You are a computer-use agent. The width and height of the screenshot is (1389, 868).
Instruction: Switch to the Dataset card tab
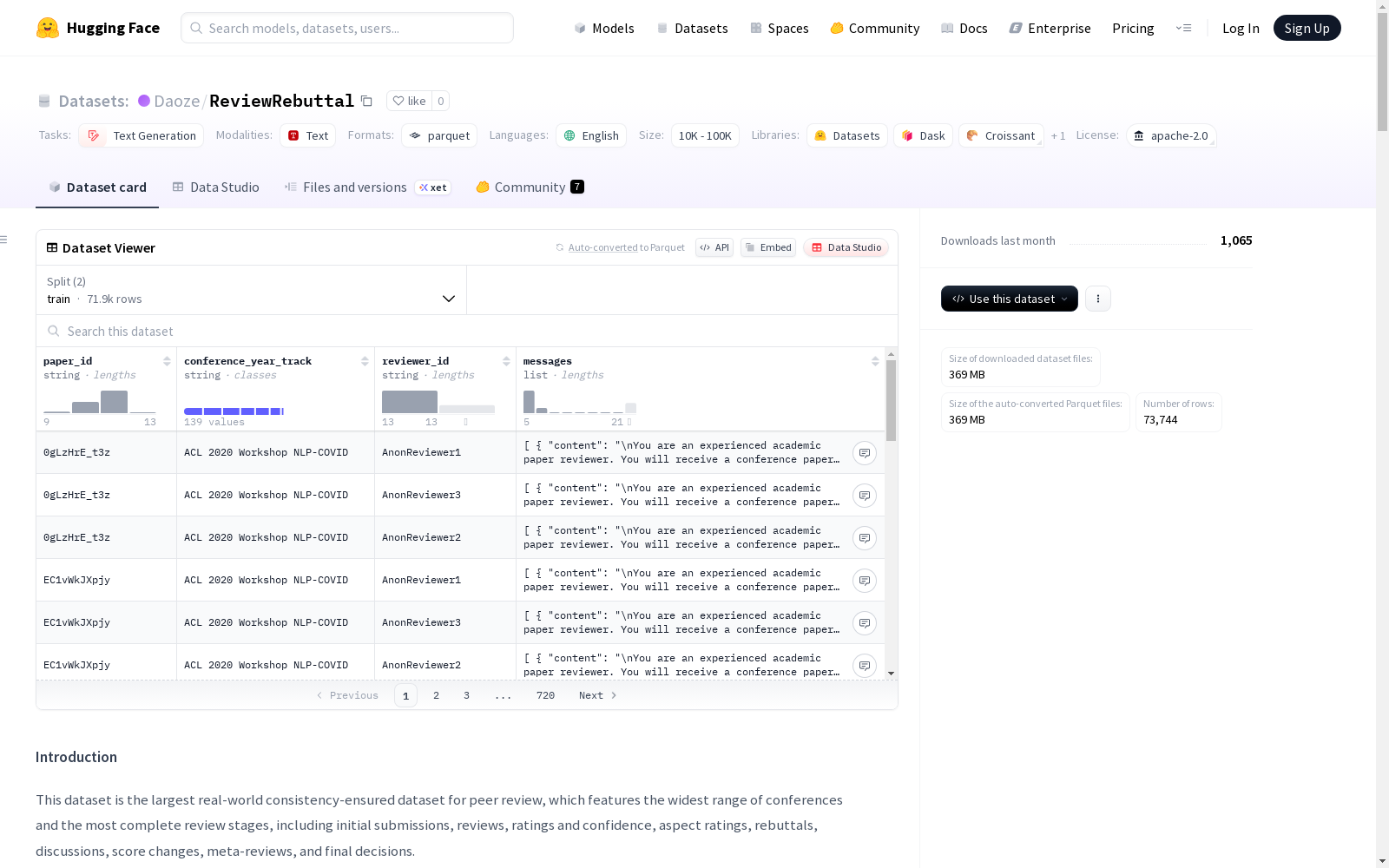click(97, 187)
